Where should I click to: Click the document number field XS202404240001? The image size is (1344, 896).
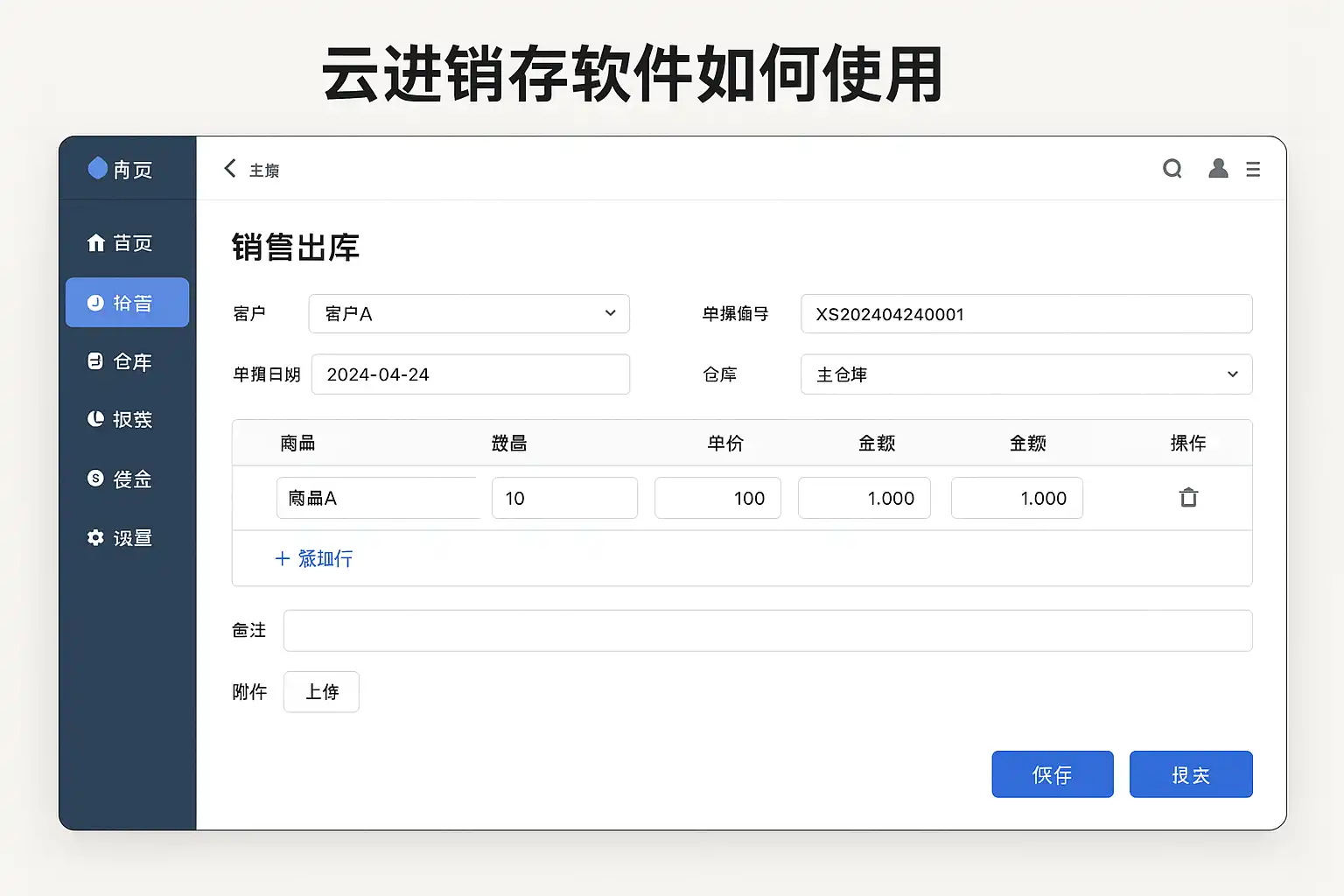pyautogui.click(x=1025, y=314)
